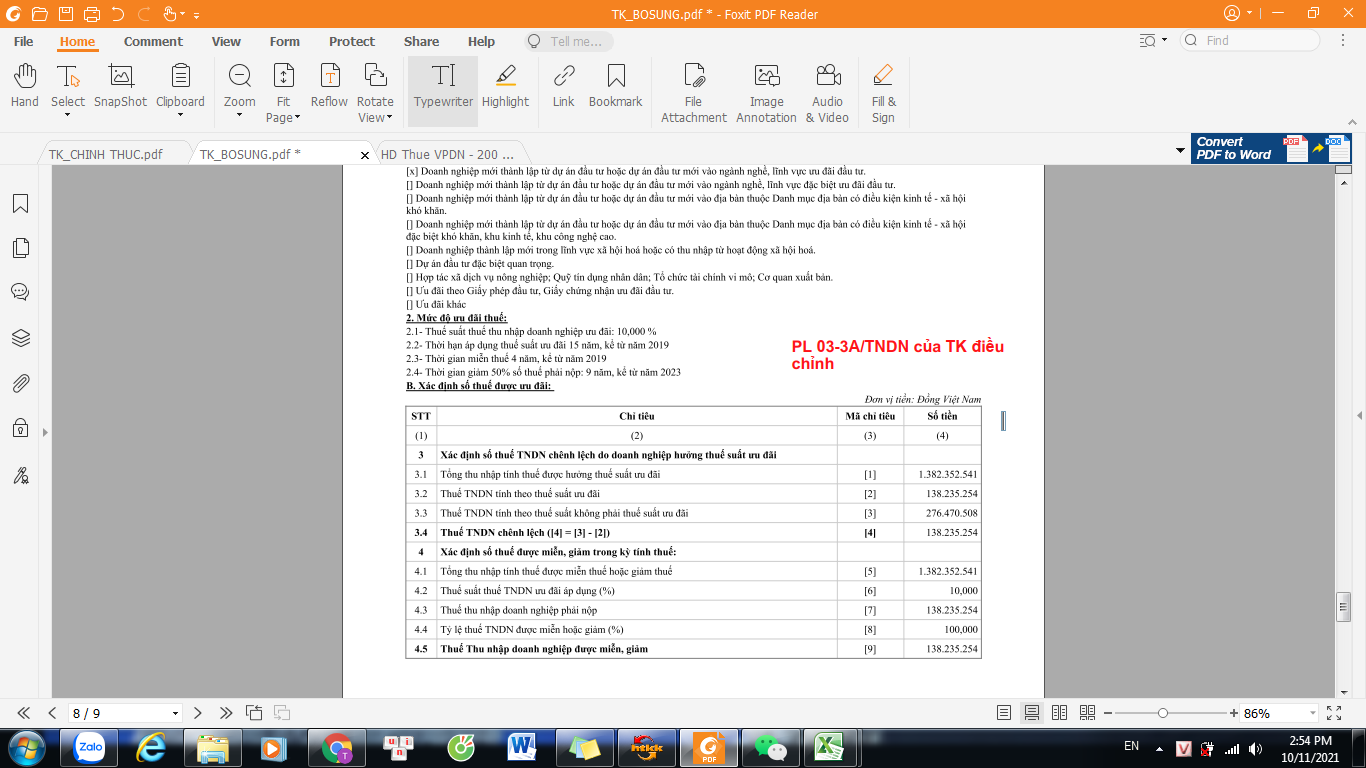Viewport: 1366px width, 768px height.
Task: Click the Find search field
Action: 1259,41
